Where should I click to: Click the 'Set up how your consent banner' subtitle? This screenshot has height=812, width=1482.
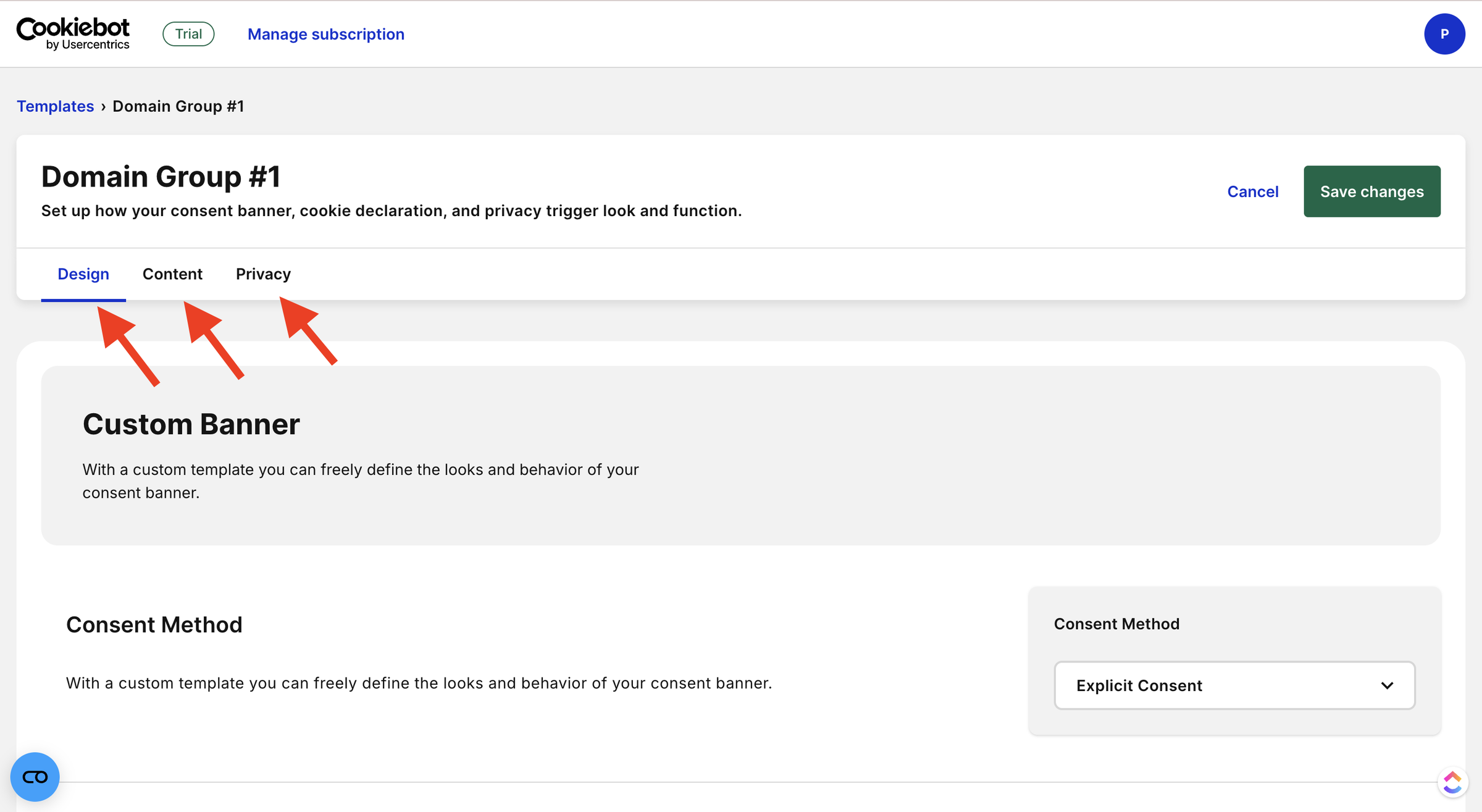pyautogui.click(x=391, y=211)
